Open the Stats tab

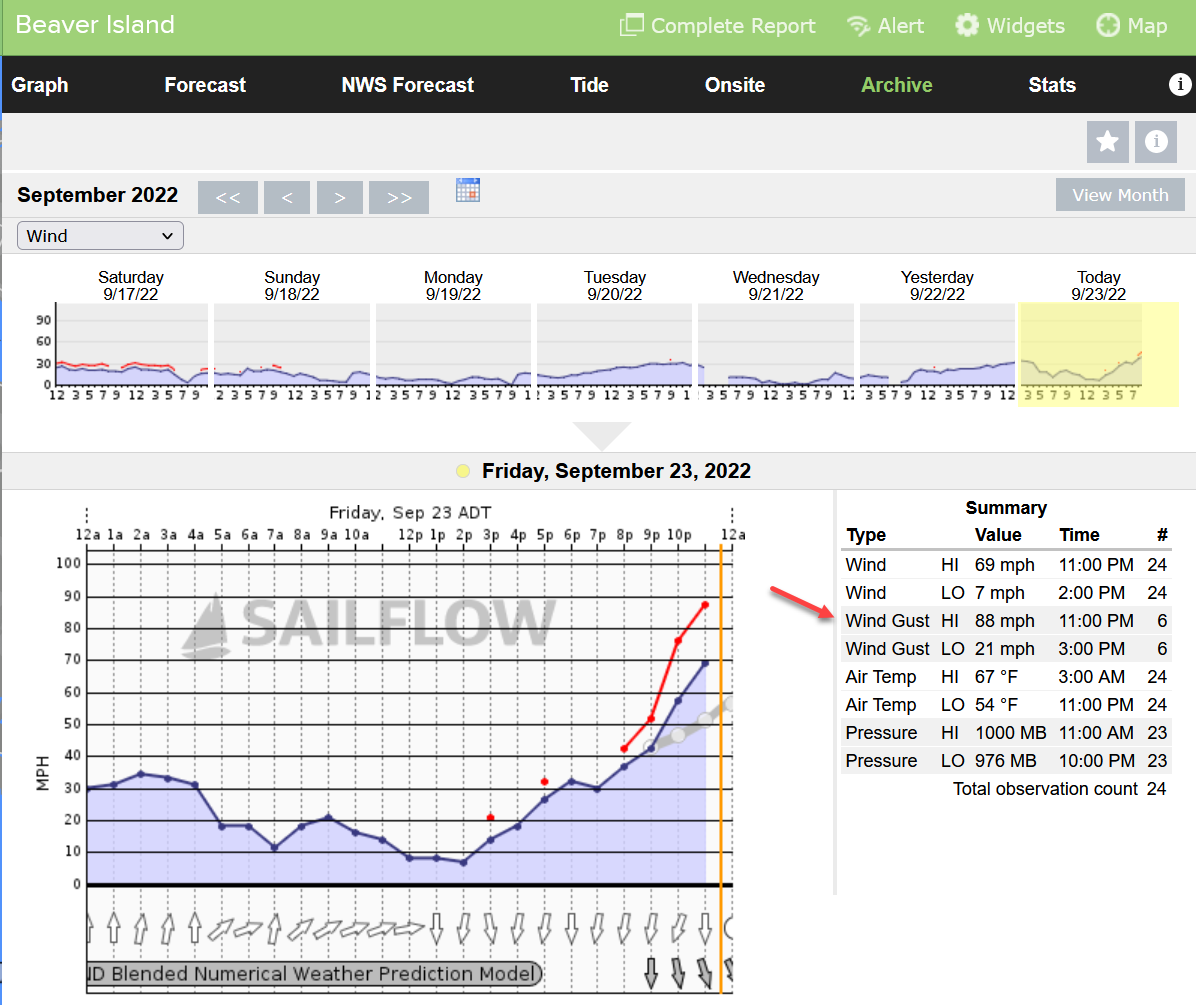[1052, 85]
